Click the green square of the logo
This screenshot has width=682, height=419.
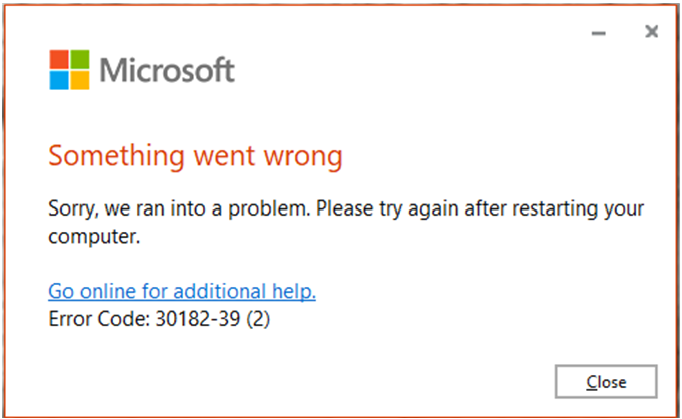click(x=80, y=59)
